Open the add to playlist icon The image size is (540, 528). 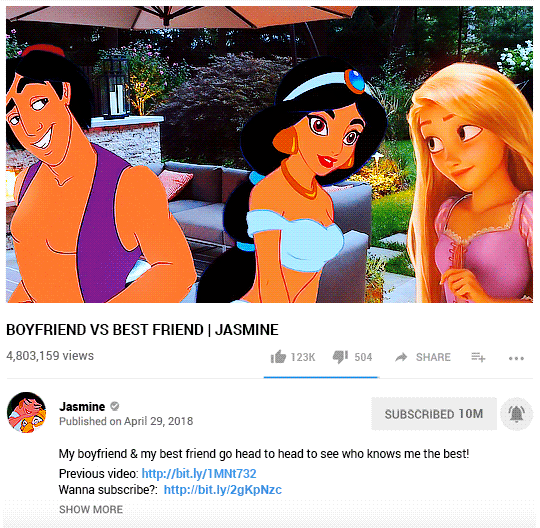pos(478,357)
